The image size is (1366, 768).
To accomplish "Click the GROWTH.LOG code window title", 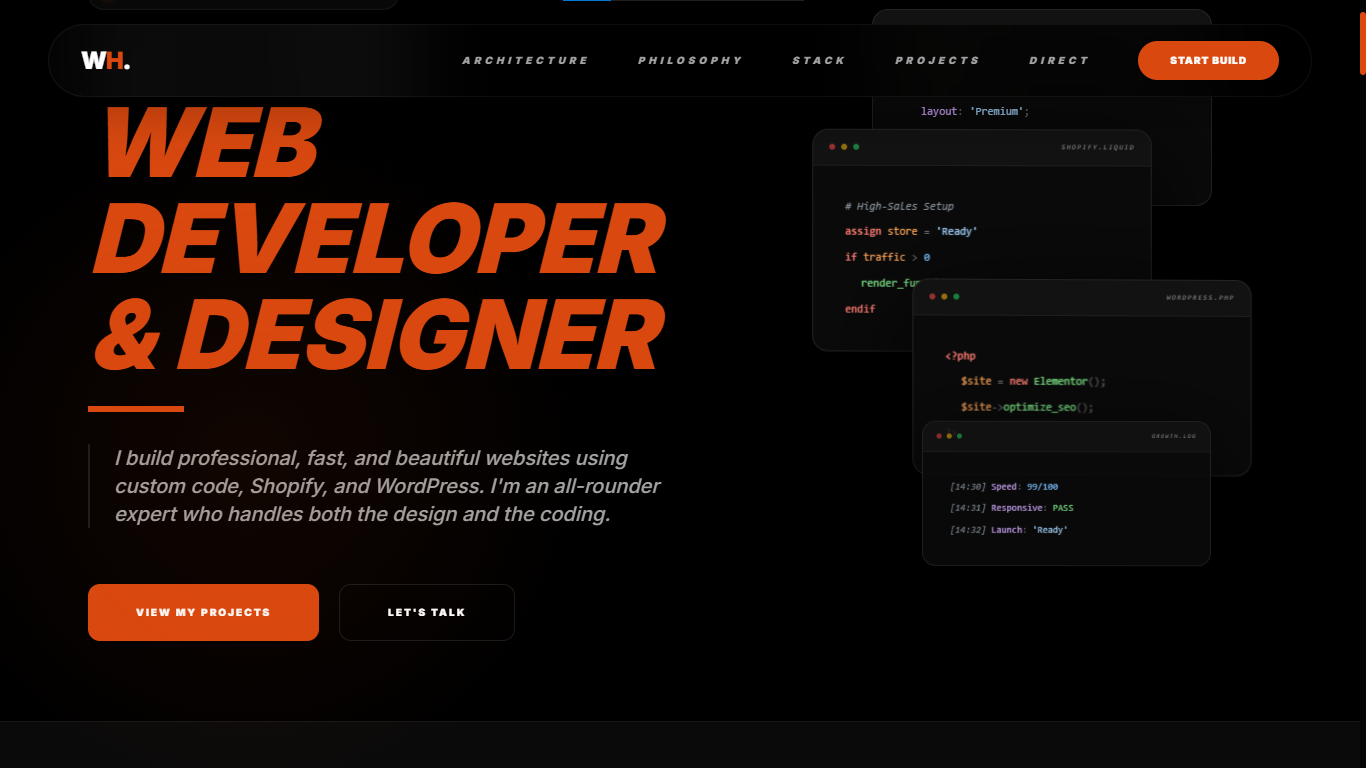I will click(x=1173, y=436).
